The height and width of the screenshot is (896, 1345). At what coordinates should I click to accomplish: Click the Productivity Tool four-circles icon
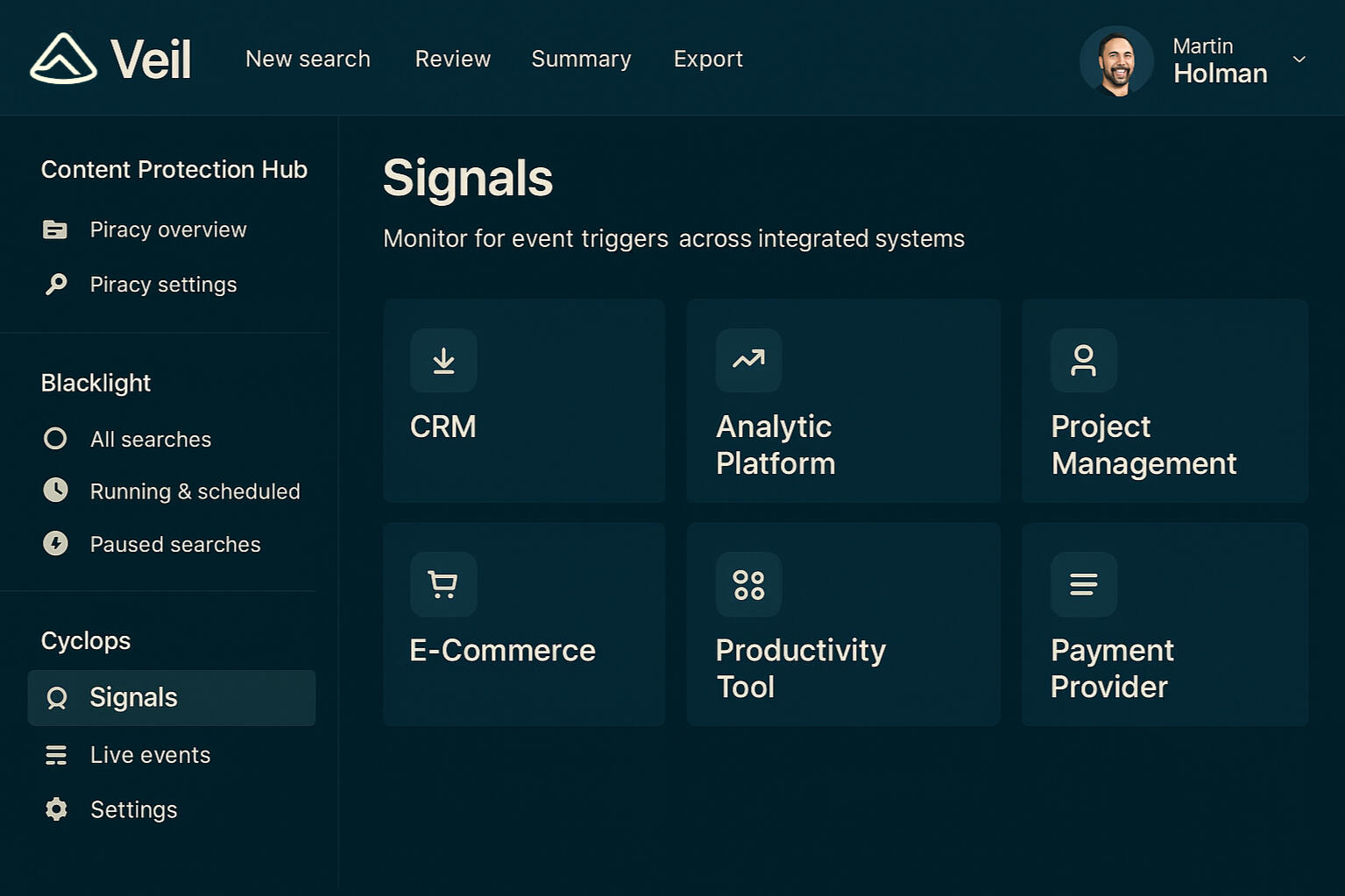click(x=748, y=584)
